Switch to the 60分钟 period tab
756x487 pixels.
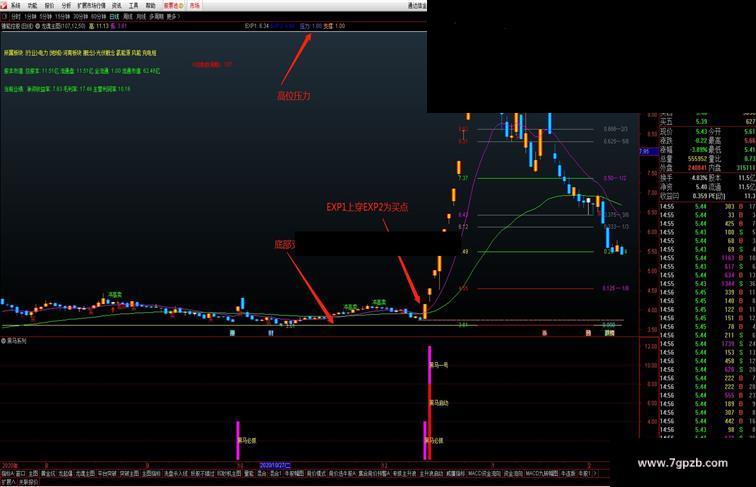pyautogui.click(x=98, y=17)
